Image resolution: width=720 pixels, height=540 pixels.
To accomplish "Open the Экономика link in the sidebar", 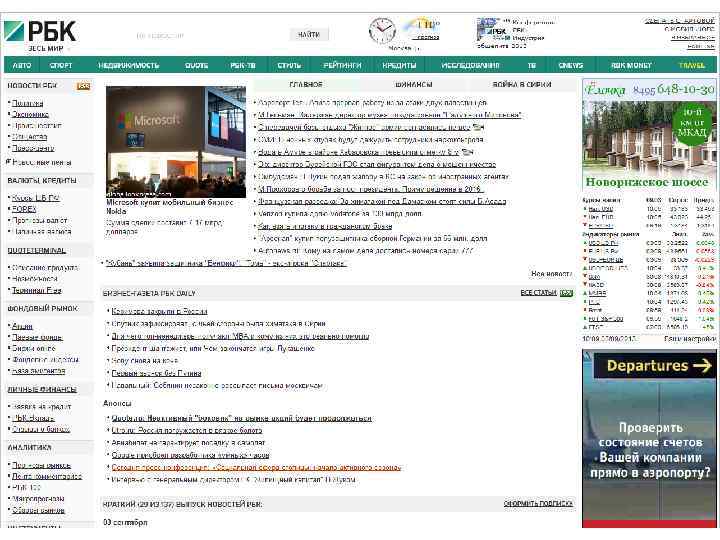I will pyautogui.click(x=30, y=114).
